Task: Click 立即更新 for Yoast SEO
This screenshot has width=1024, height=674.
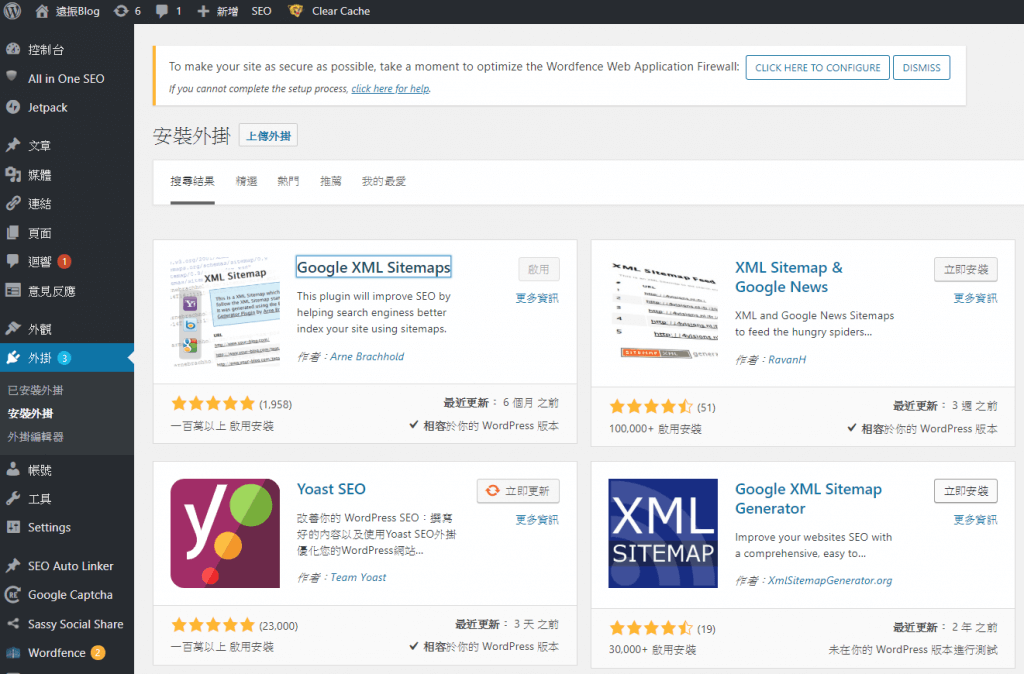Action: [x=519, y=490]
